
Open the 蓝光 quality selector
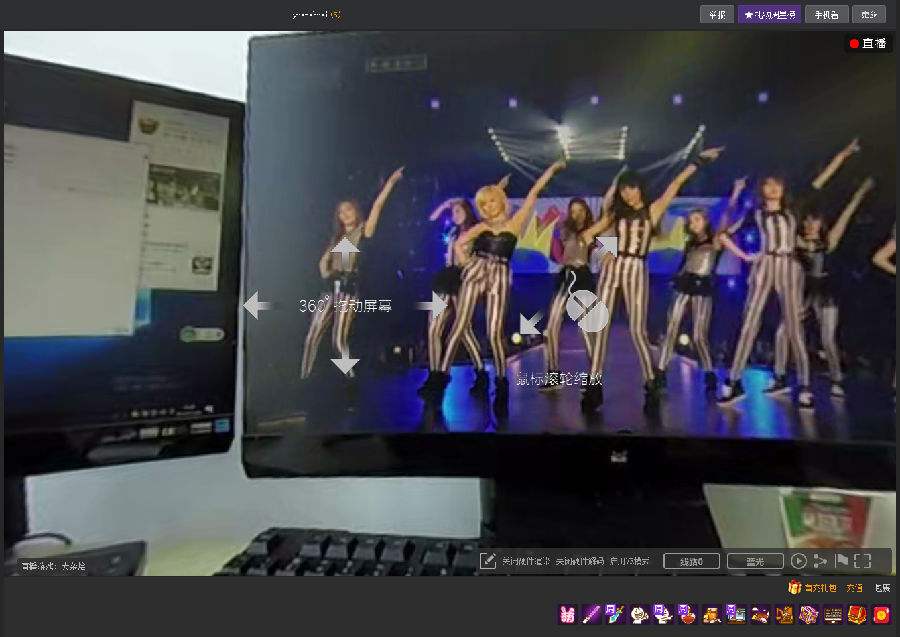tap(755, 561)
